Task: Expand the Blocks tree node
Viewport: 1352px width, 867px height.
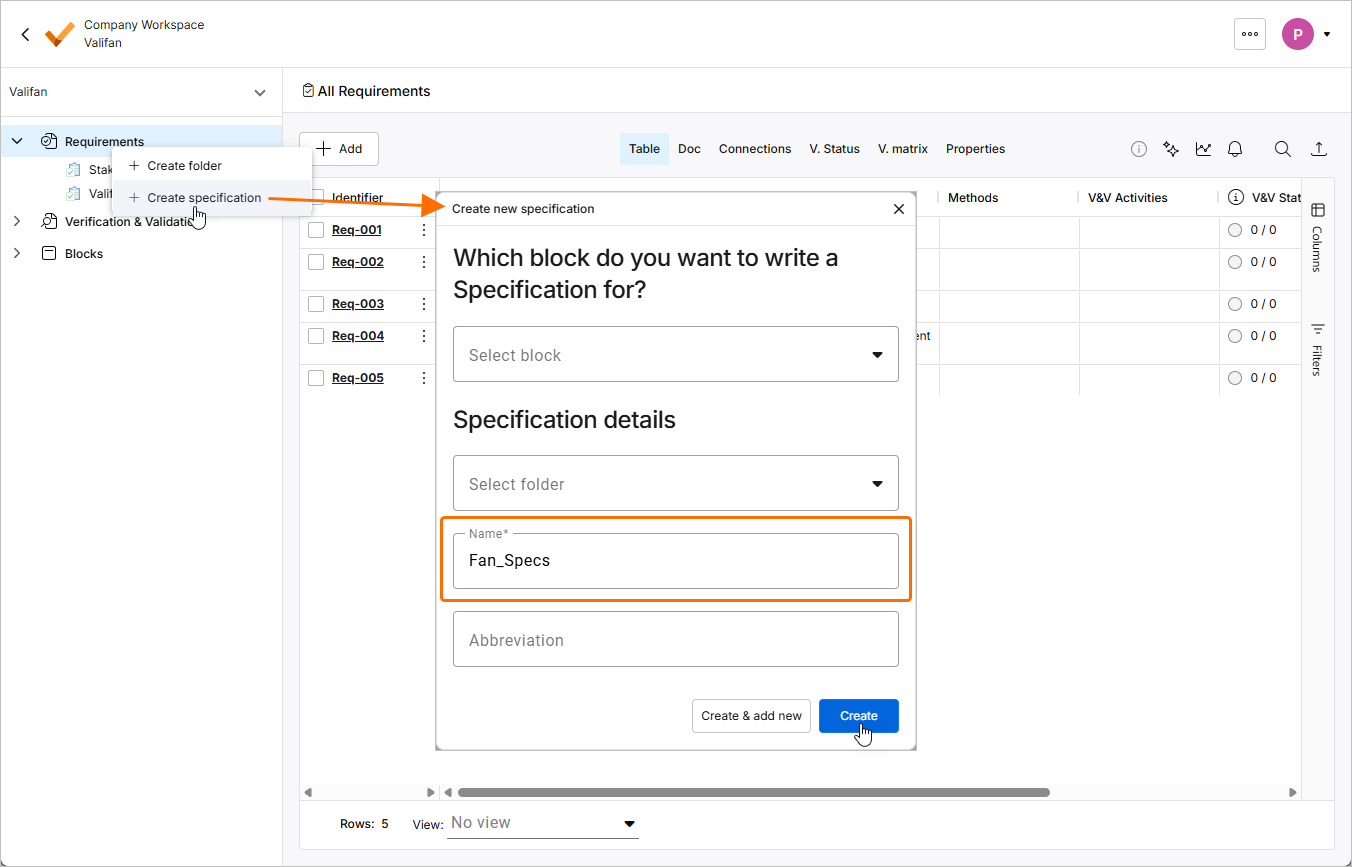Action: pyautogui.click(x=17, y=254)
